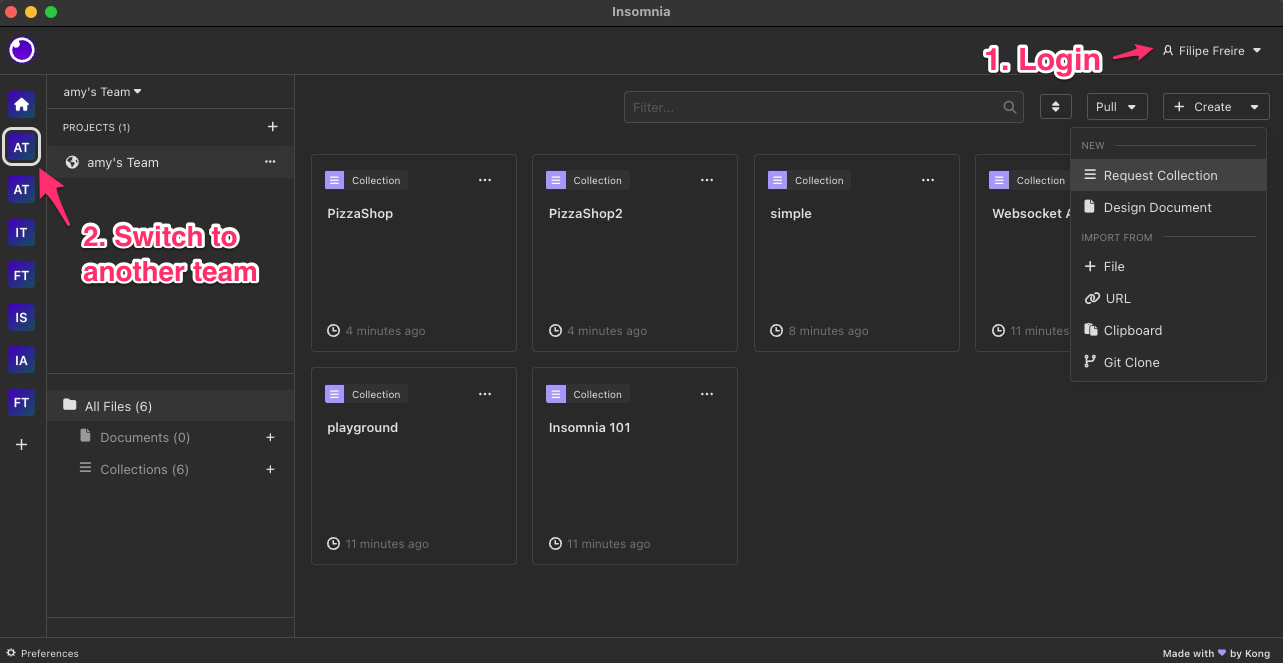Switch to the IA team
The image size is (1283, 663).
[21, 360]
